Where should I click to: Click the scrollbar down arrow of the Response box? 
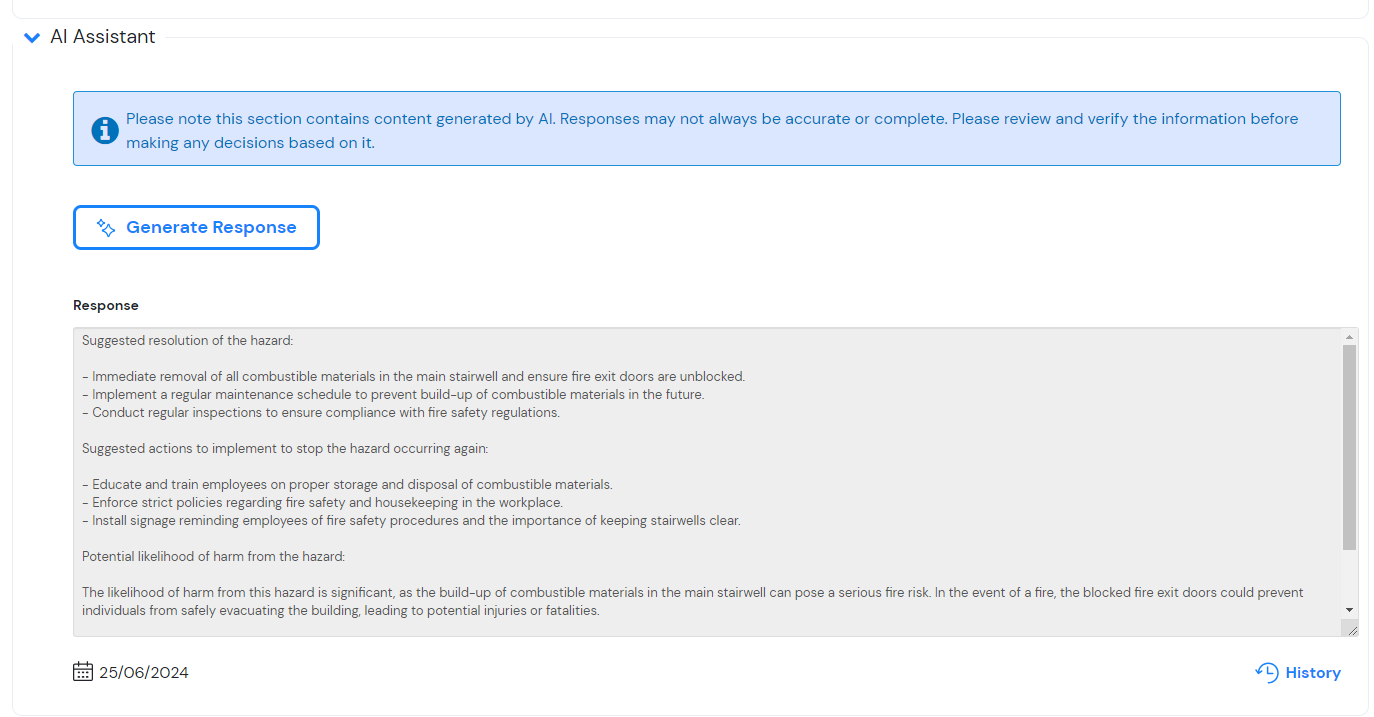1349,609
